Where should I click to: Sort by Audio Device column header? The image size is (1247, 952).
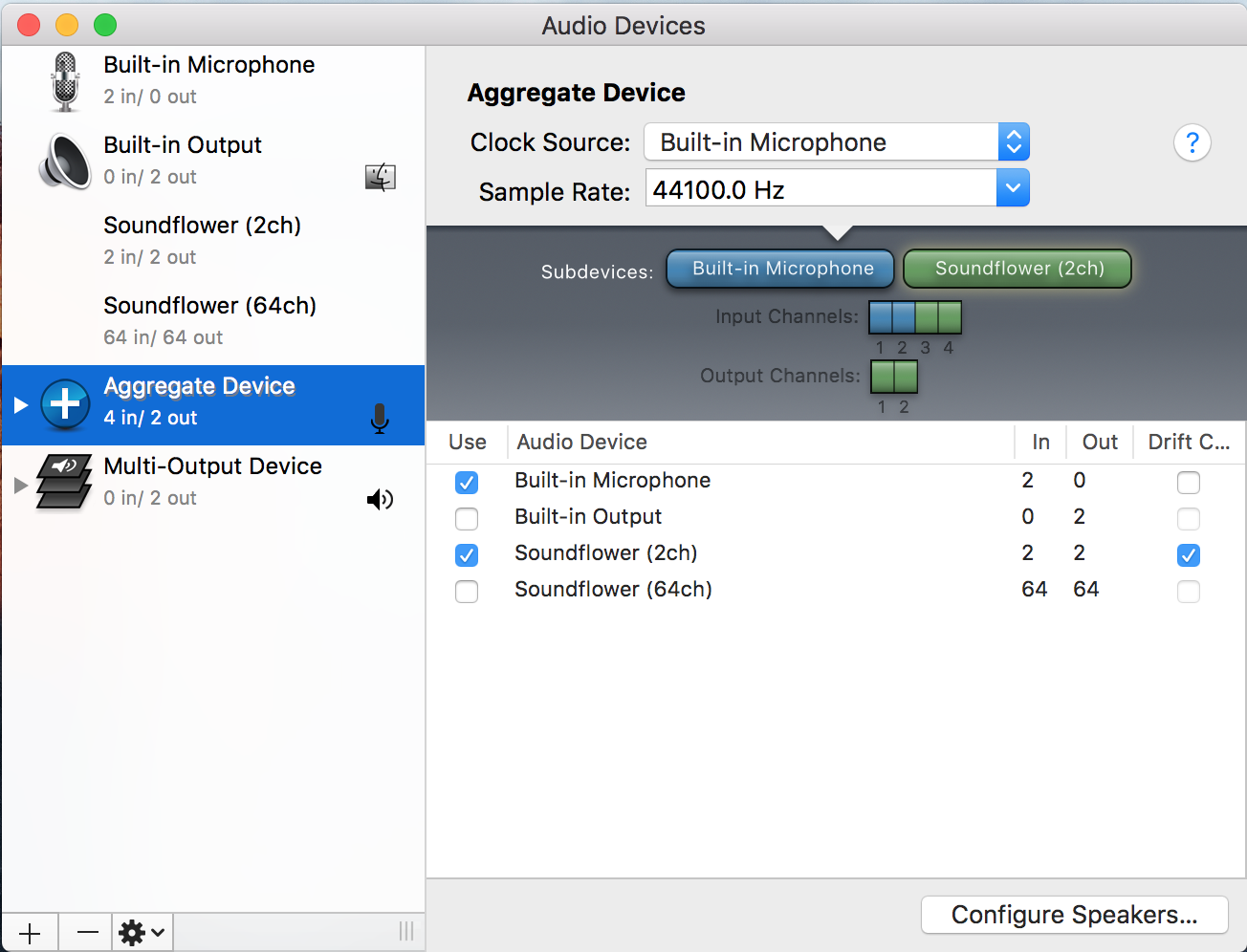[x=761, y=442]
